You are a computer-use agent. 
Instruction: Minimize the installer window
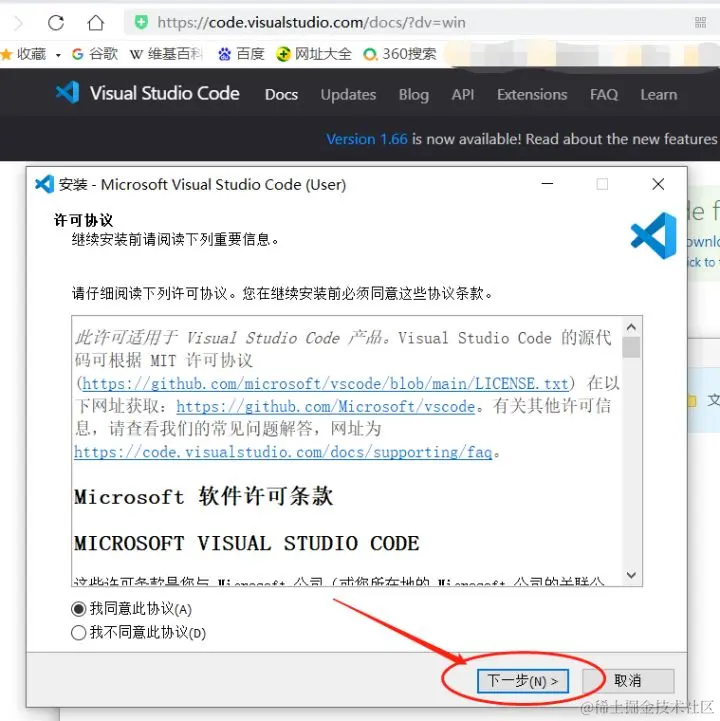coord(547,184)
